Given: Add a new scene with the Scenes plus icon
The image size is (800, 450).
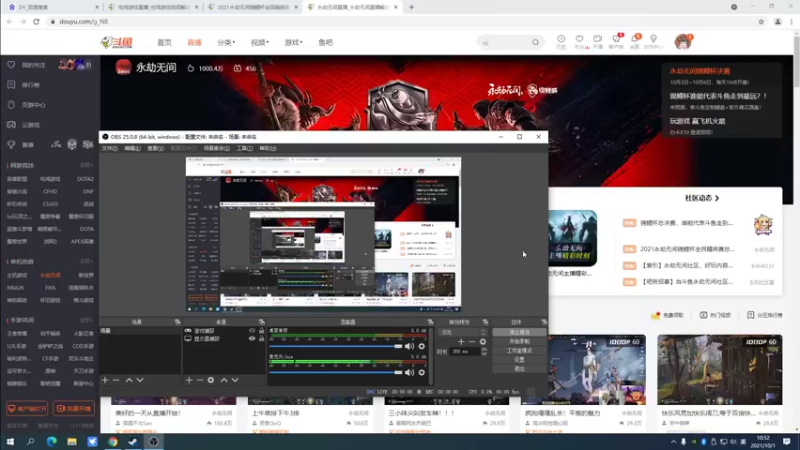Looking at the screenshot, I should click(x=105, y=380).
